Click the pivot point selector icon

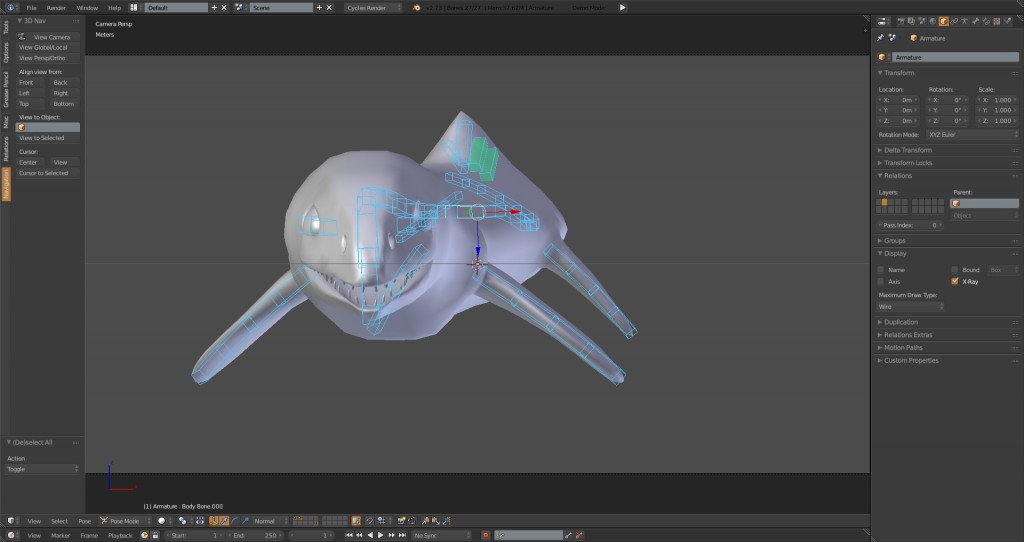pos(184,520)
